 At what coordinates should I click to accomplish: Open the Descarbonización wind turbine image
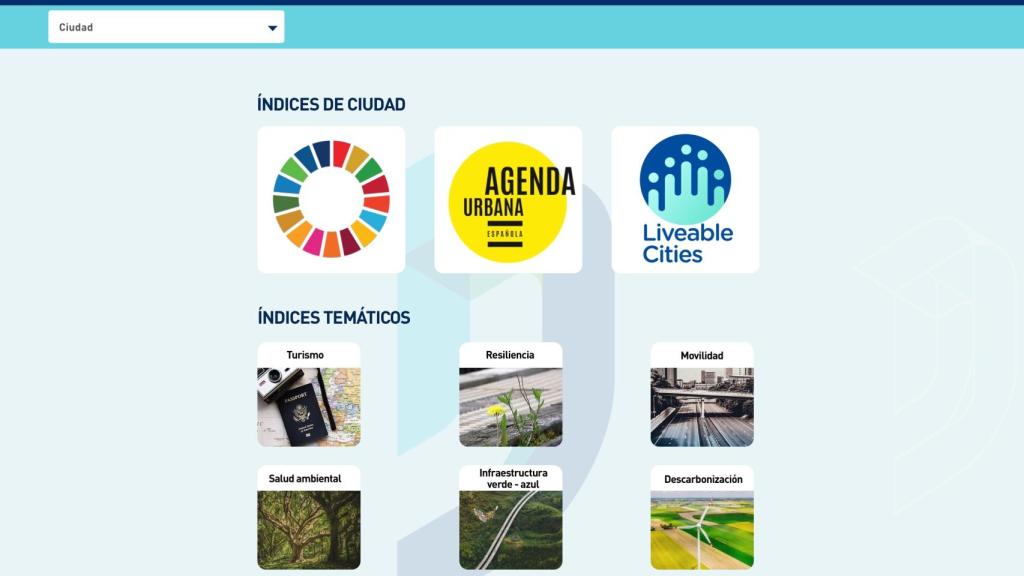click(701, 529)
